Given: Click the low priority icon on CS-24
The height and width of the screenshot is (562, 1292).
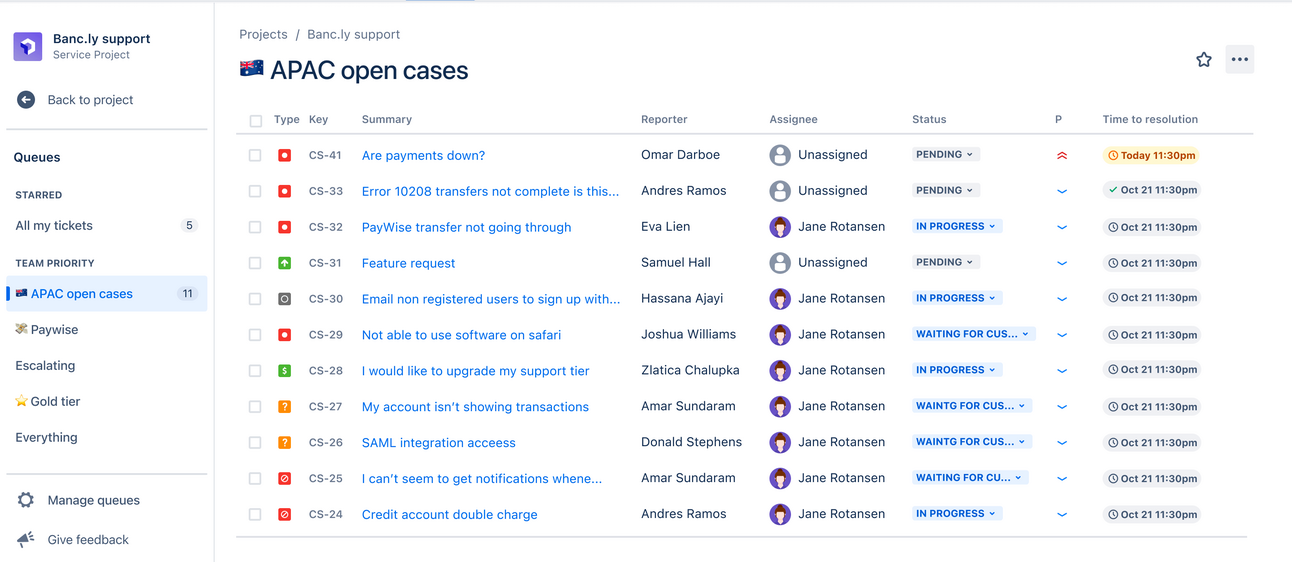Looking at the screenshot, I should [1062, 515].
